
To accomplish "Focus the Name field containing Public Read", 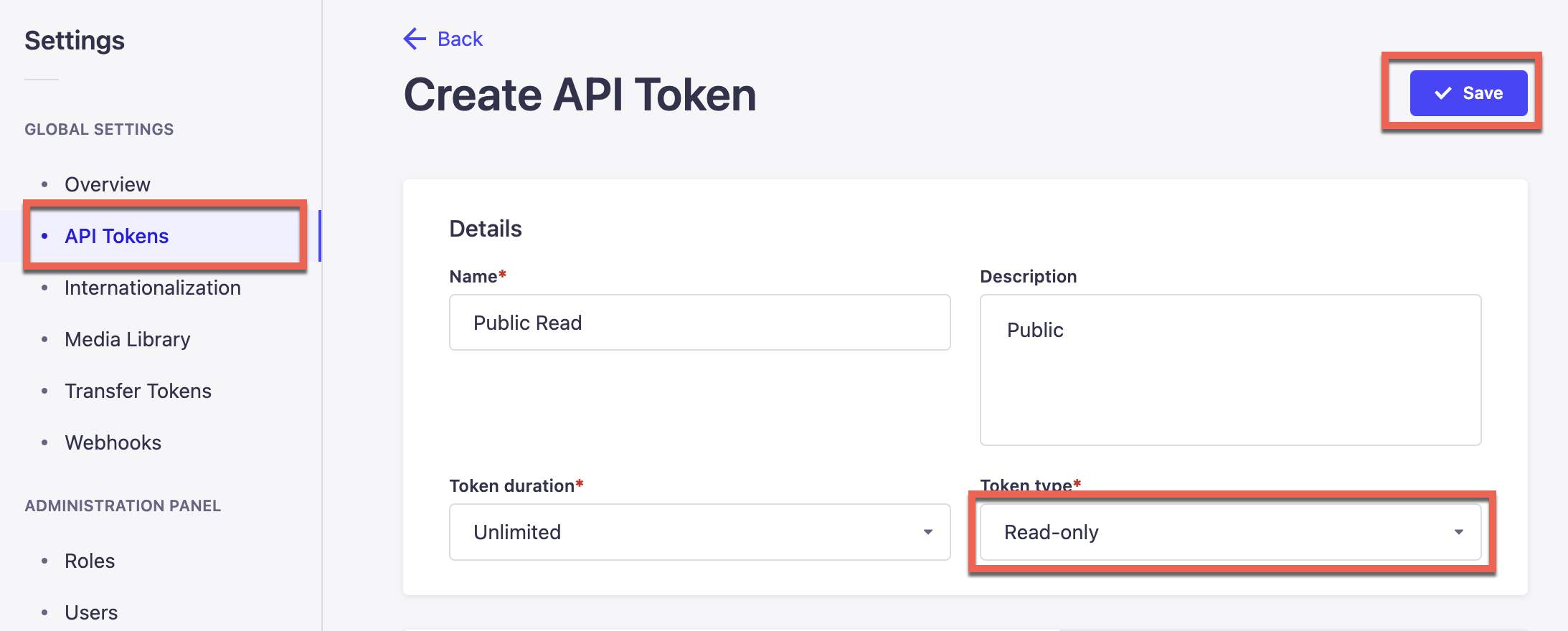I will click(x=699, y=323).
